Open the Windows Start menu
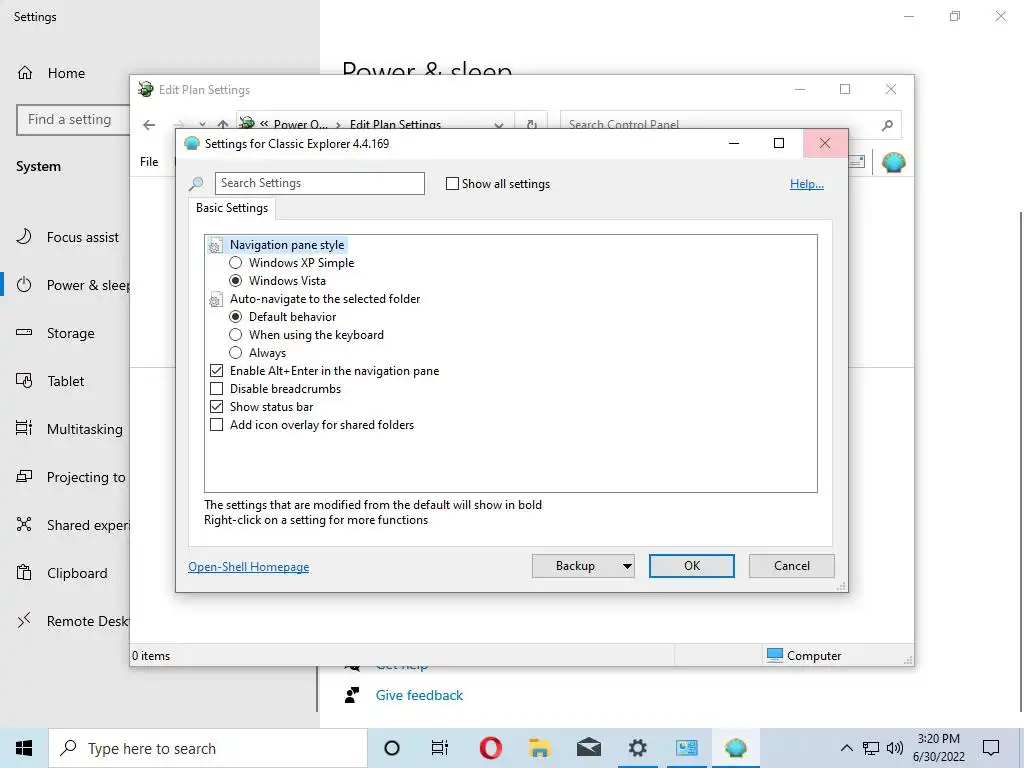The height and width of the screenshot is (768, 1024). pyautogui.click(x=24, y=748)
